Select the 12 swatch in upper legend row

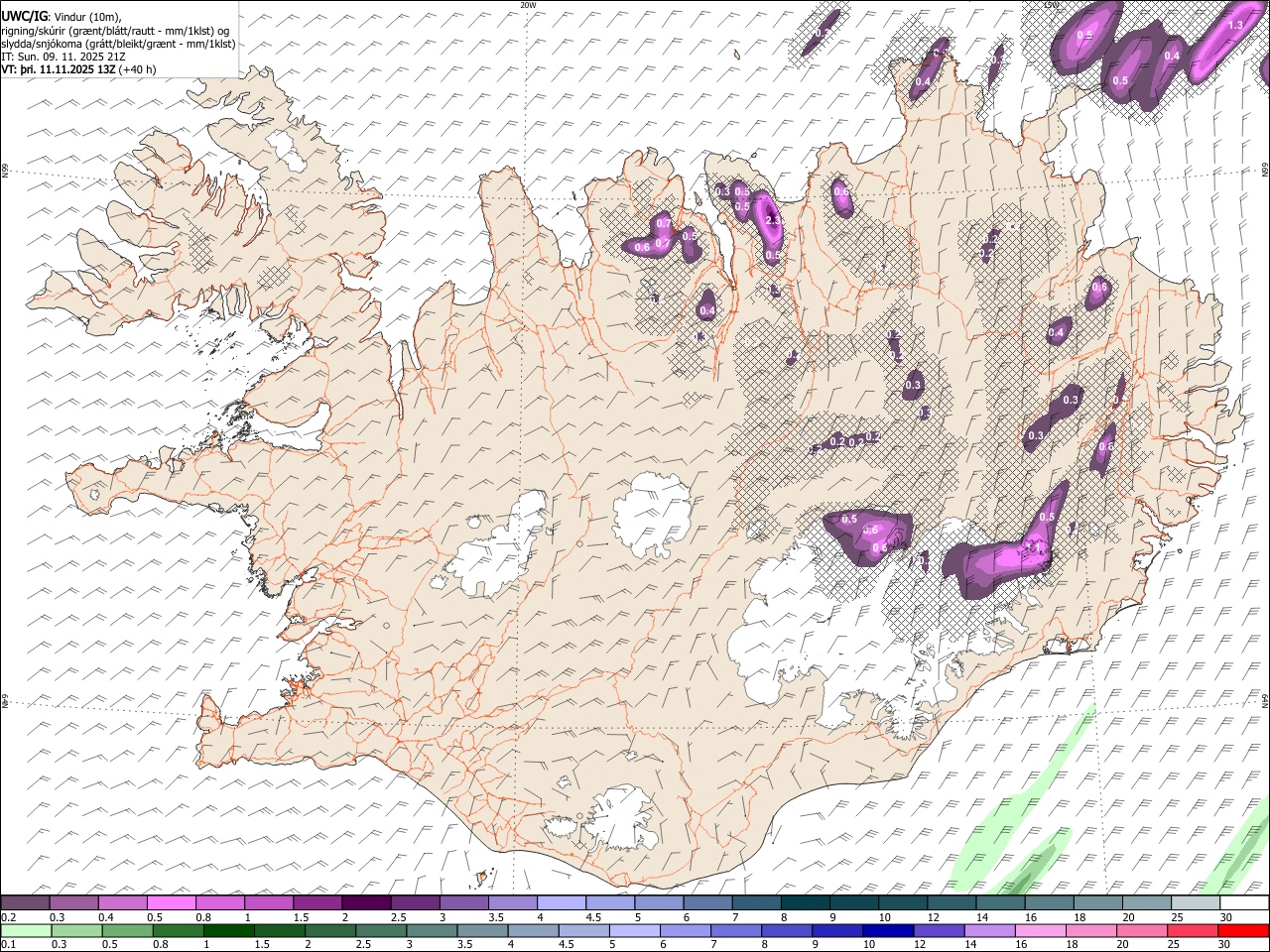pyautogui.click(x=951, y=903)
